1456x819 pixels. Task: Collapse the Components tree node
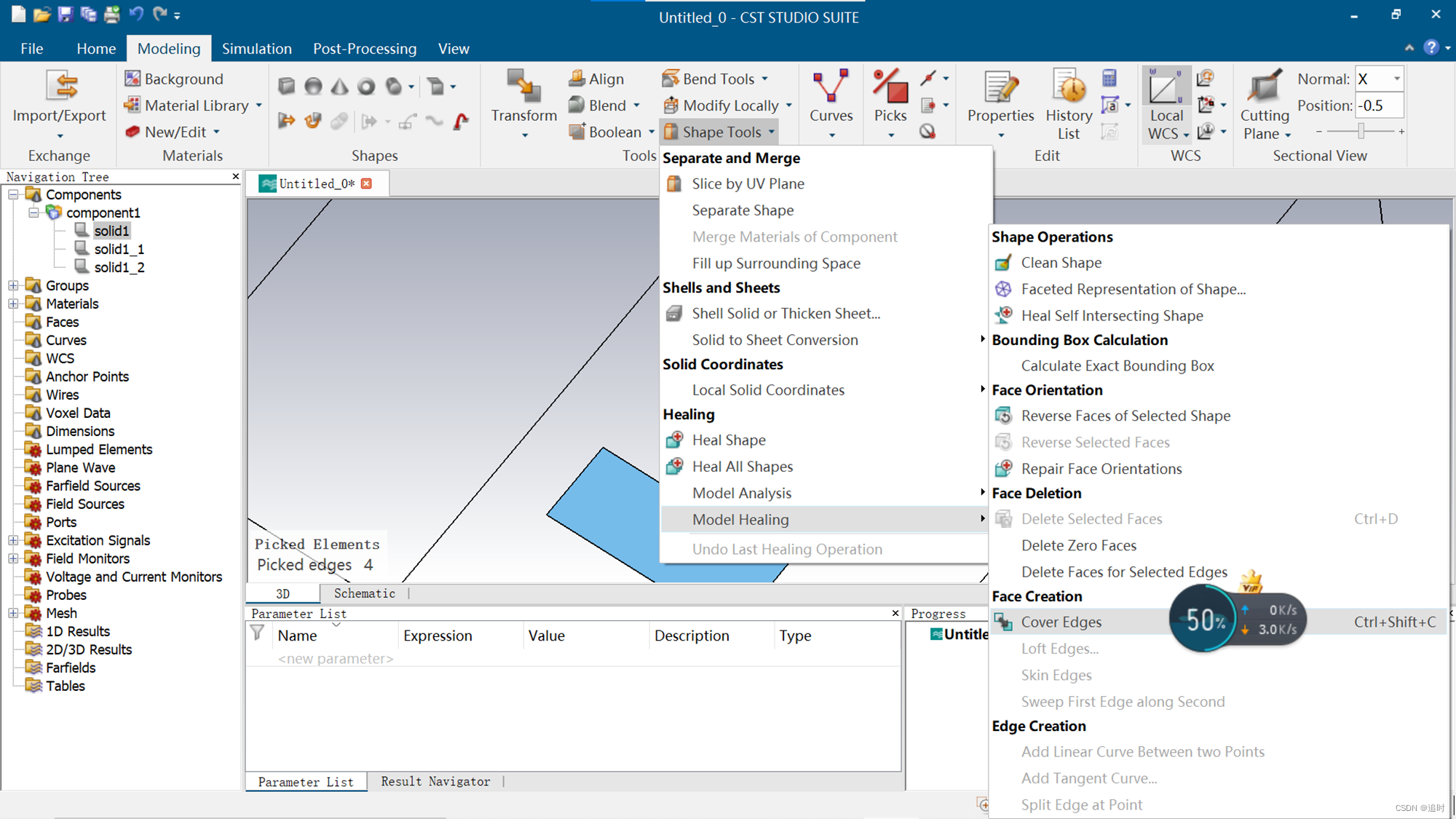pyautogui.click(x=13, y=194)
